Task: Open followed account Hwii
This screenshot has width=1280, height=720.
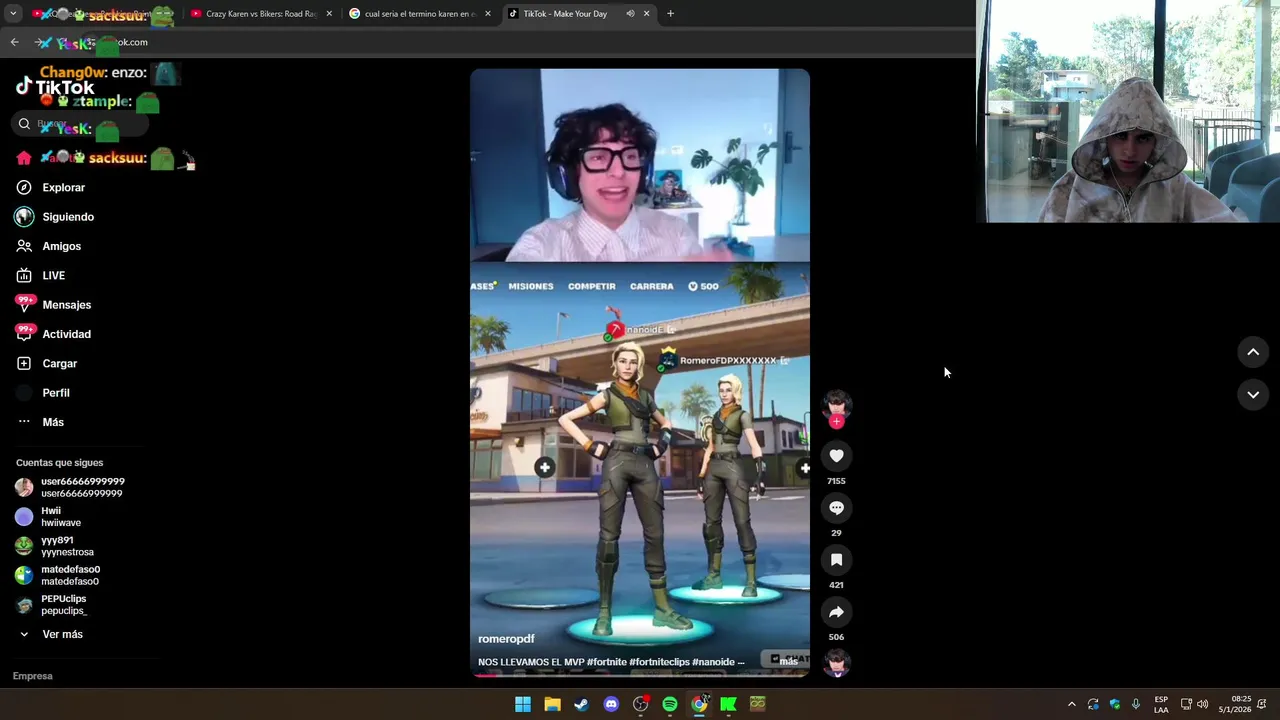Action: (x=48, y=516)
